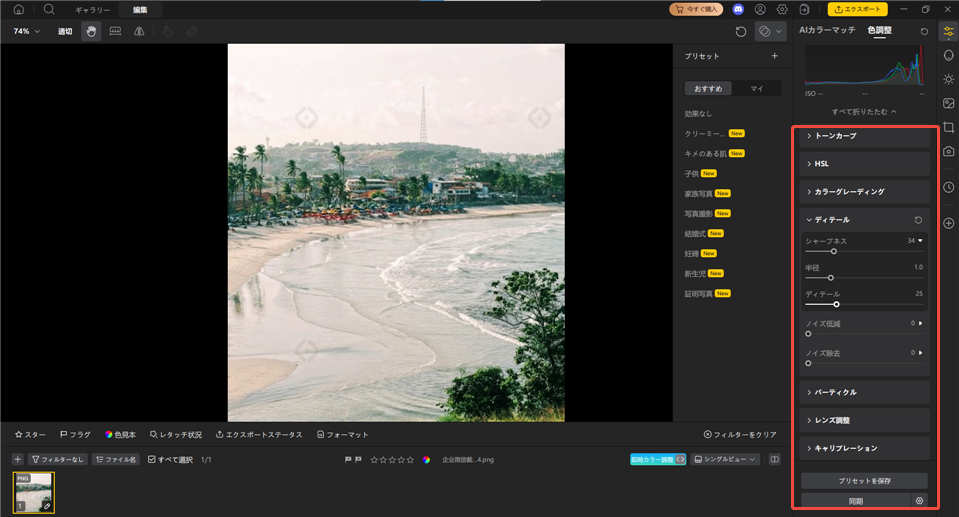This screenshot has height=517, width=959.
Task: Click the シャープネス slider handle
Action: pyautogui.click(x=834, y=251)
